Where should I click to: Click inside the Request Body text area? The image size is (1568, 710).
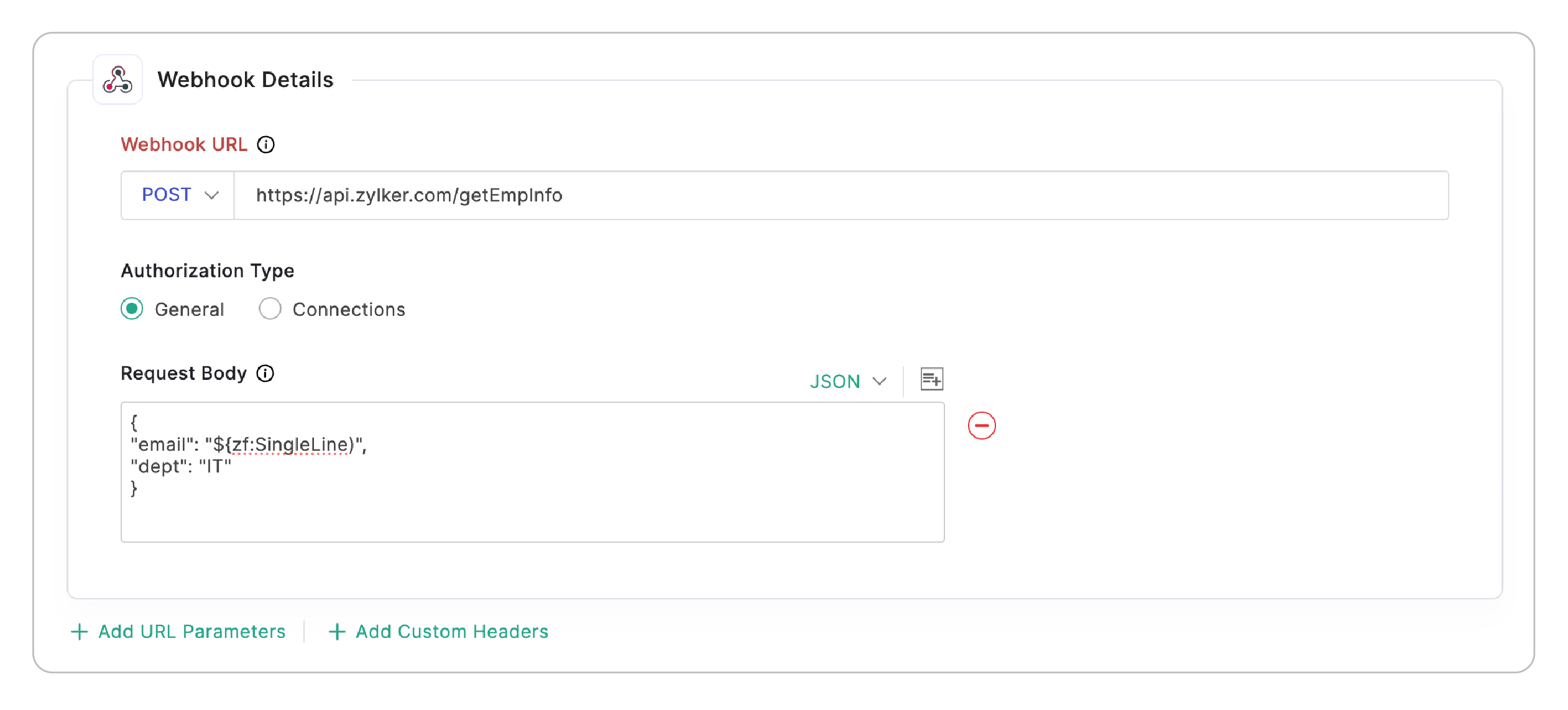[x=533, y=472]
